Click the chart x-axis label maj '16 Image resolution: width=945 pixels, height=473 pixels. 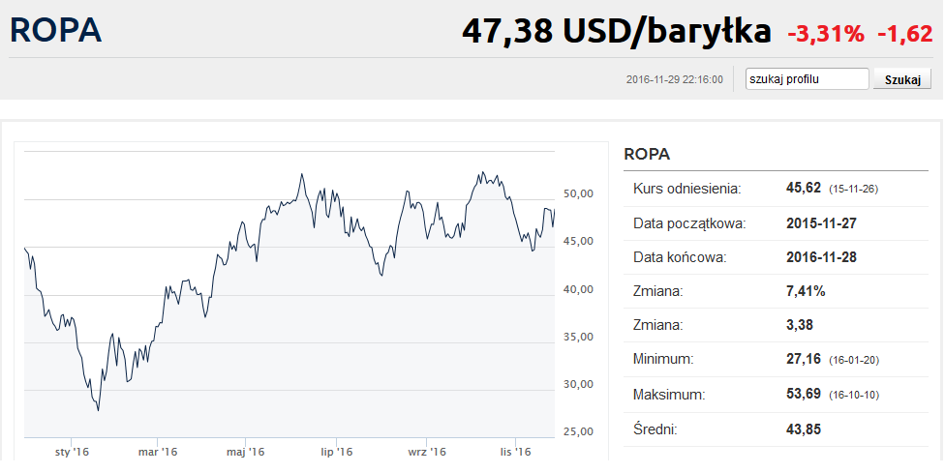[245, 452]
